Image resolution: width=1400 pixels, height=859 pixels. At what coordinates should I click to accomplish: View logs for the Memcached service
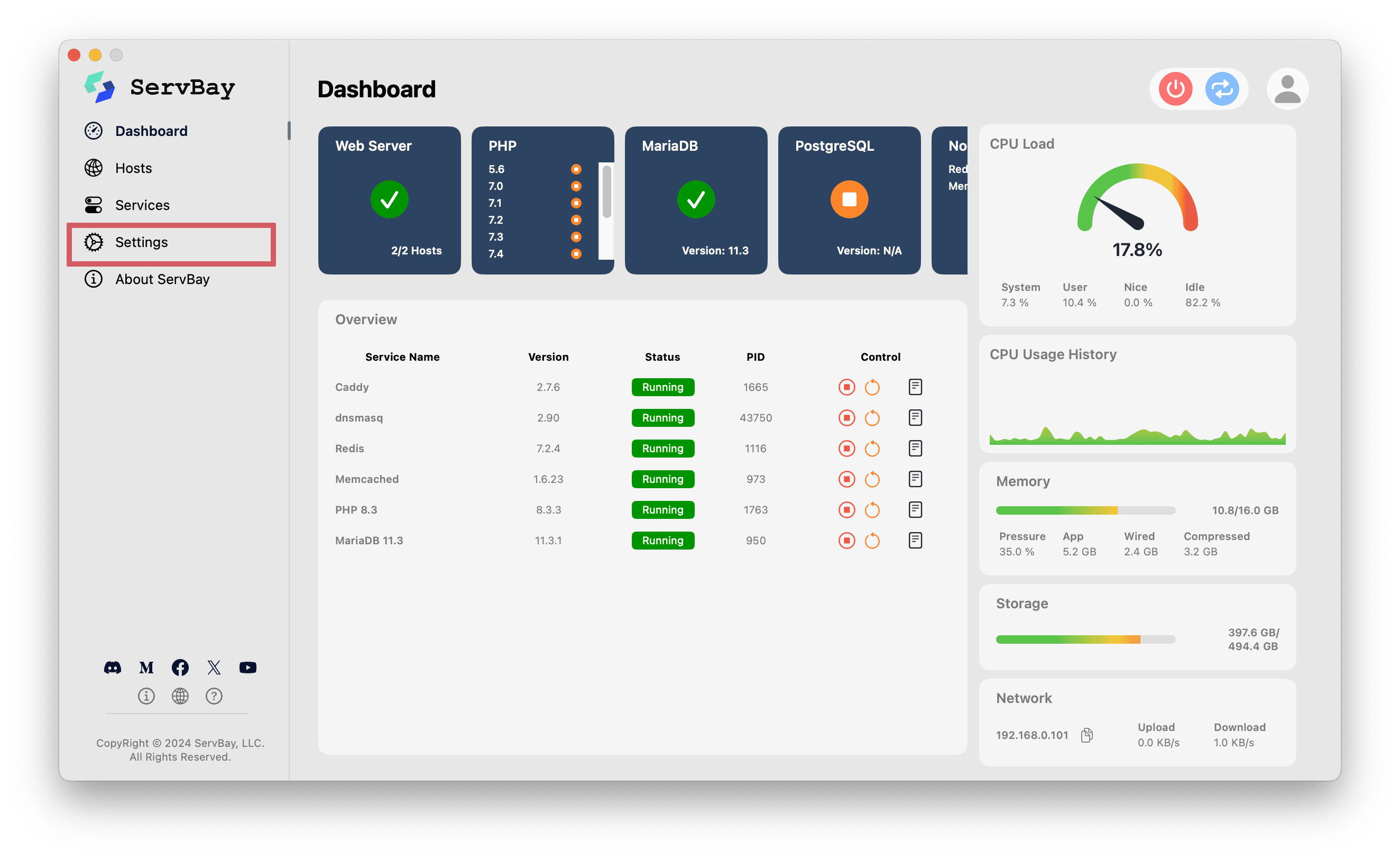[915, 479]
